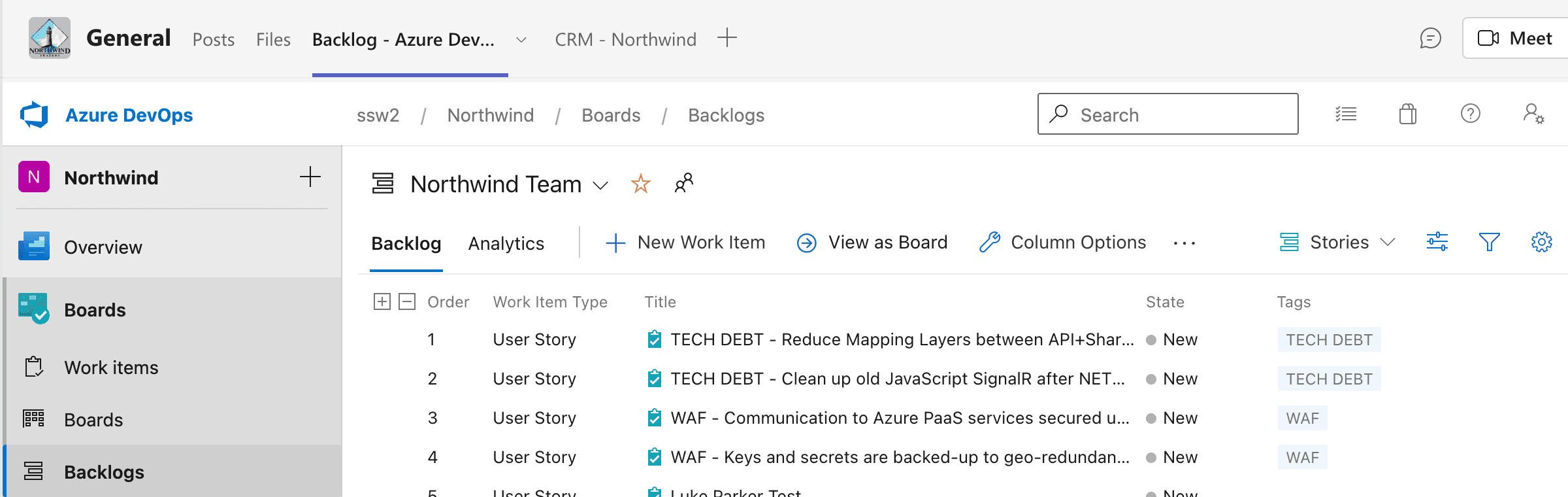The height and width of the screenshot is (497, 1568).
Task: Open the Marketplace shopping bag icon
Action: (x=1407, y=114)
